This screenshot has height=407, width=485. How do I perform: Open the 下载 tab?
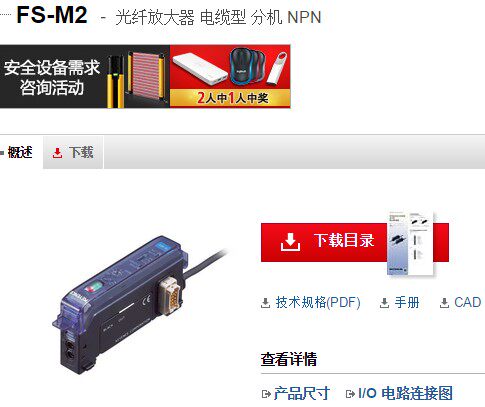pos(73,152)
